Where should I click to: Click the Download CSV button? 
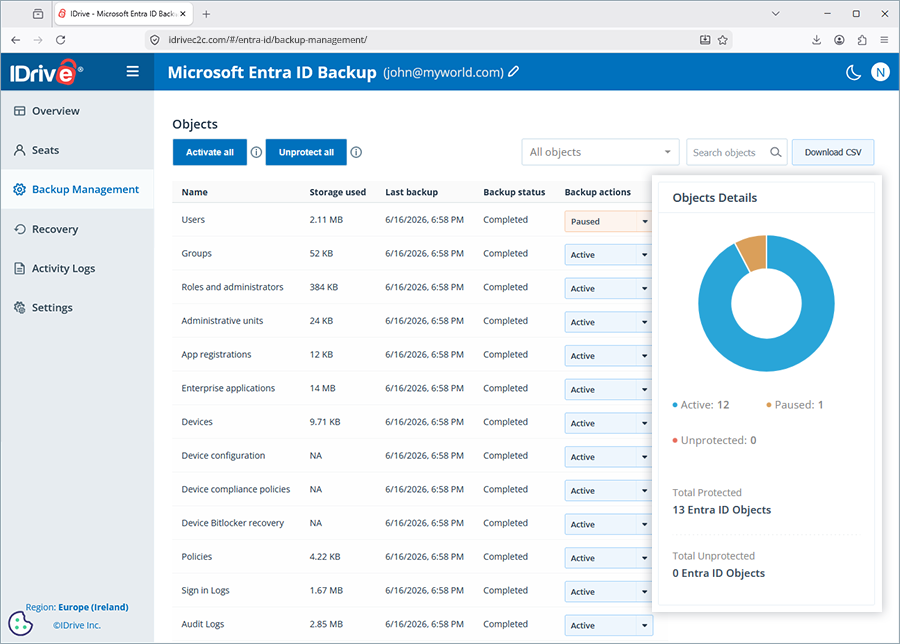(833, 152)
